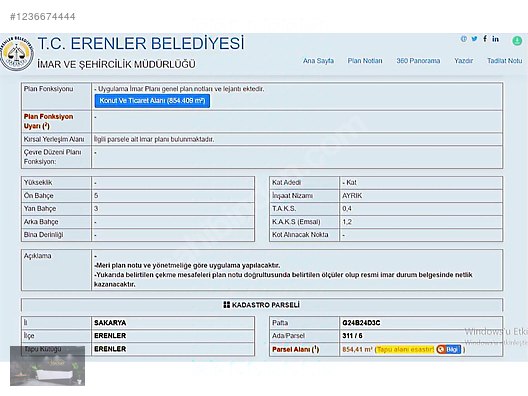This screenshot has width=528, height=396.
Task: Click Yazdır to print the page
Action: 463,61
